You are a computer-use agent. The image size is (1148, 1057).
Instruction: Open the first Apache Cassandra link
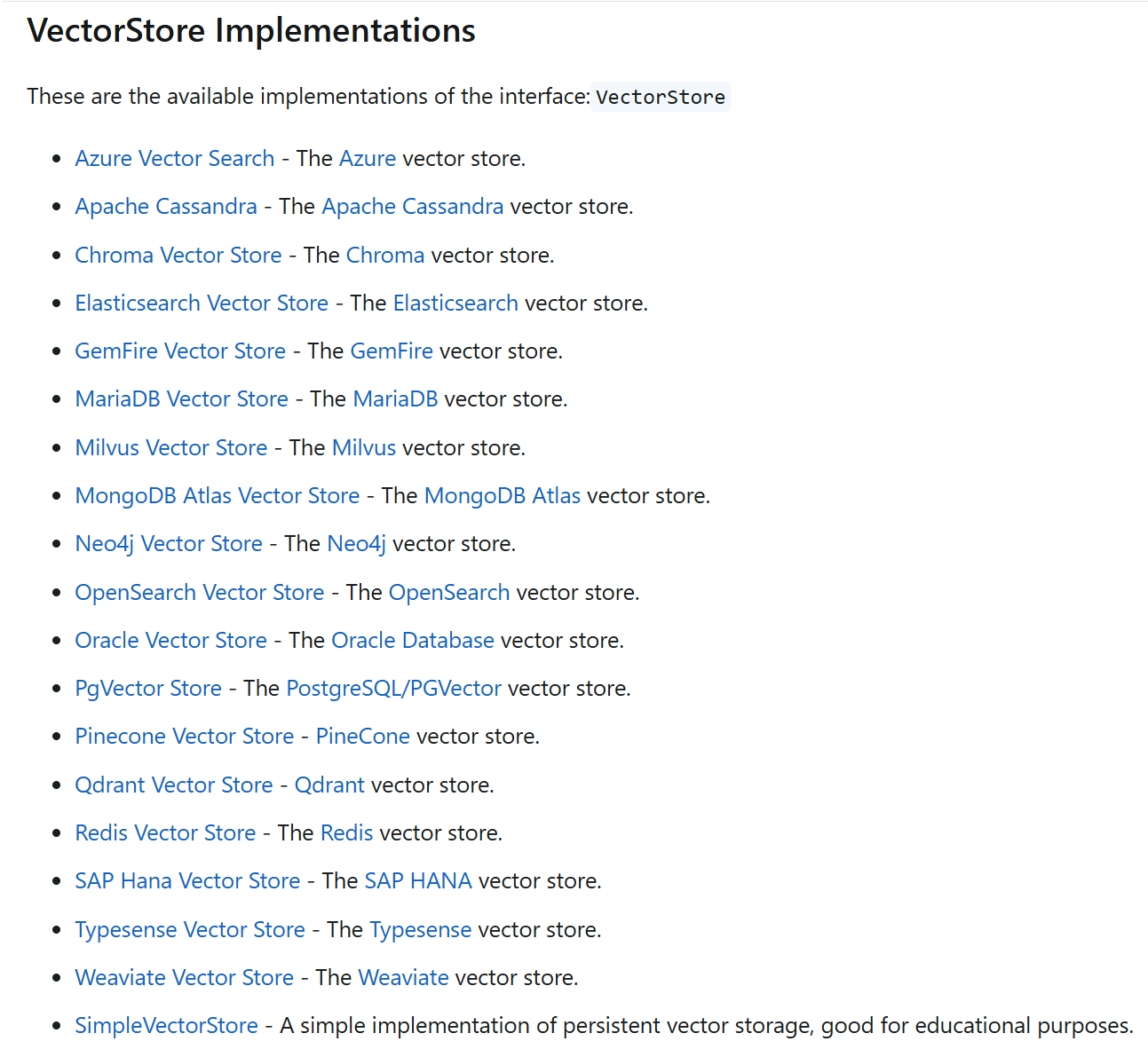[x=166, y=207]
